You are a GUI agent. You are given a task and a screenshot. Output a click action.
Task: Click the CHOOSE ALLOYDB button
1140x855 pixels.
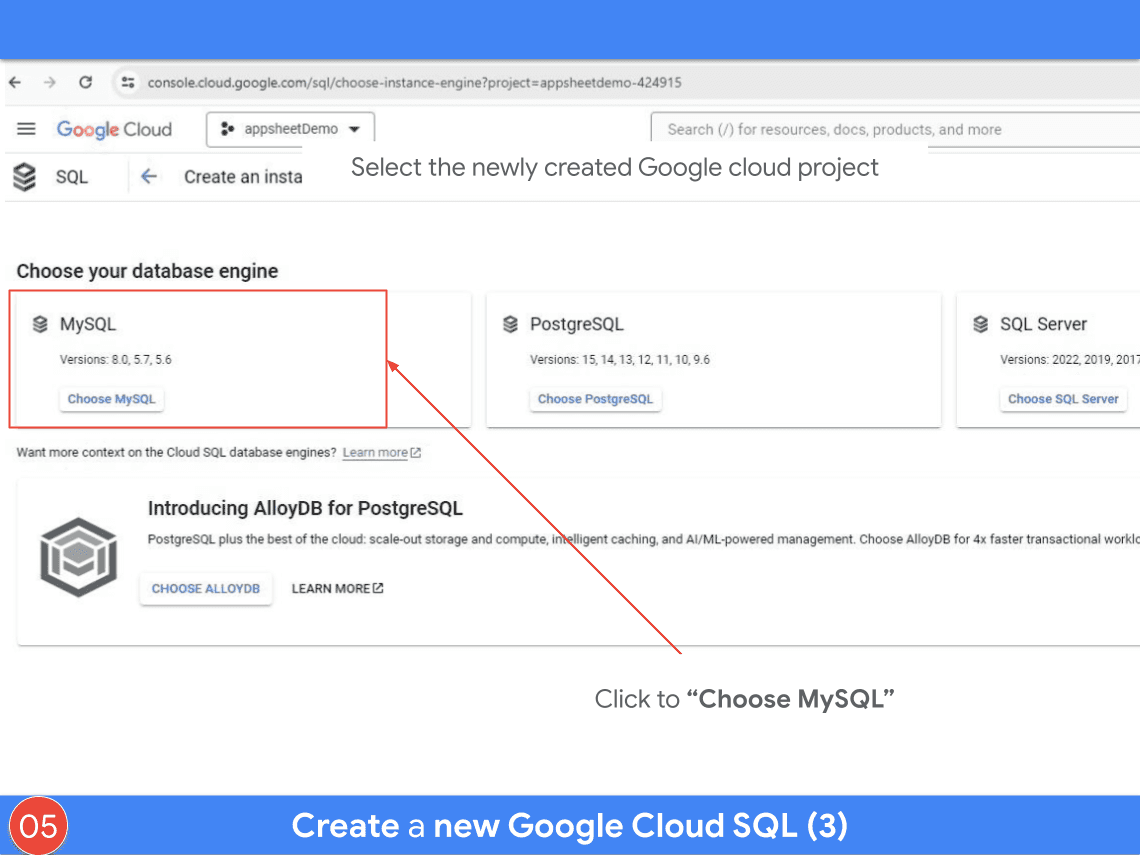point(205,589)
